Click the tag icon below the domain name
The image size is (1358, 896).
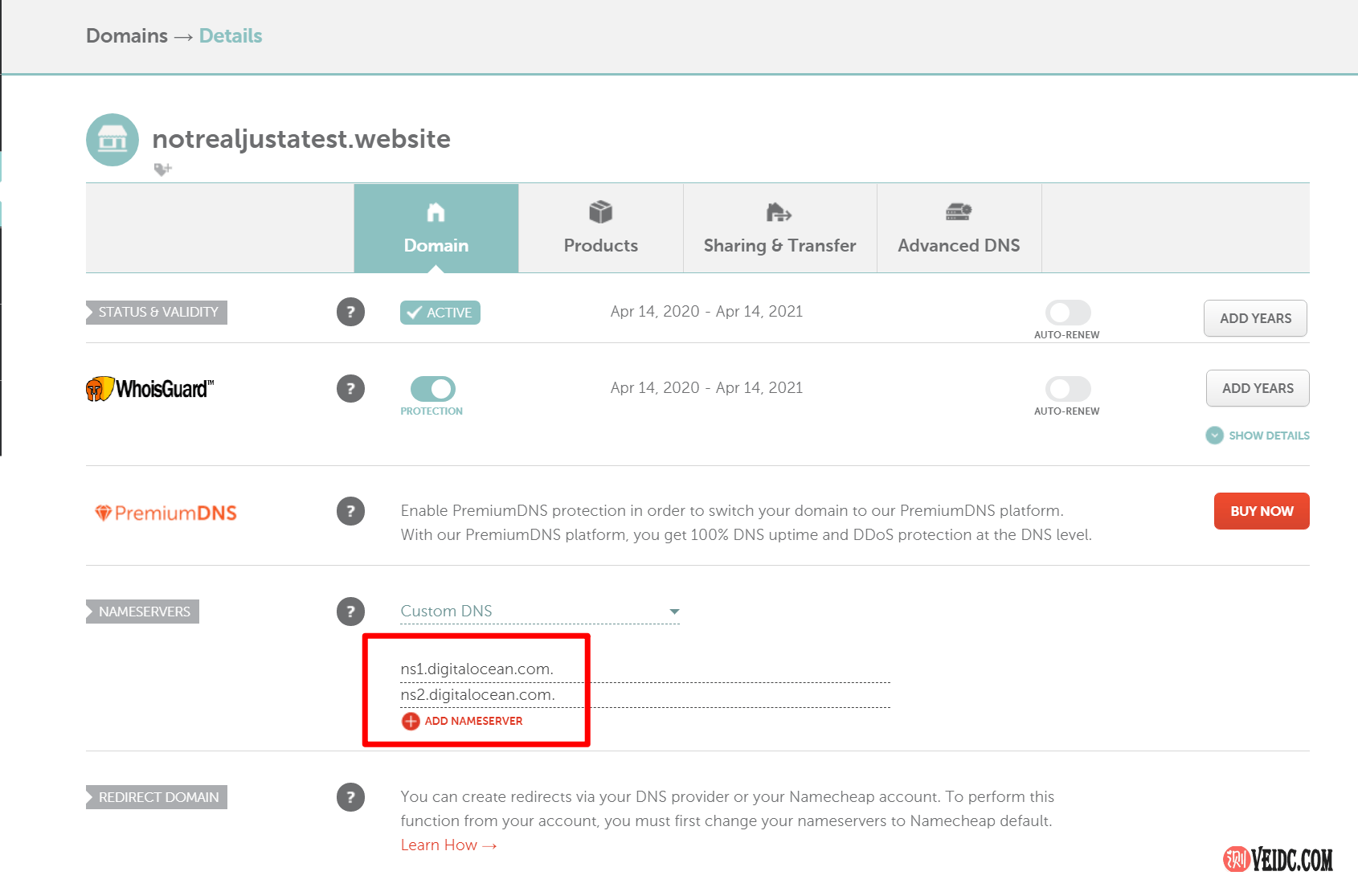click(163, 169)
